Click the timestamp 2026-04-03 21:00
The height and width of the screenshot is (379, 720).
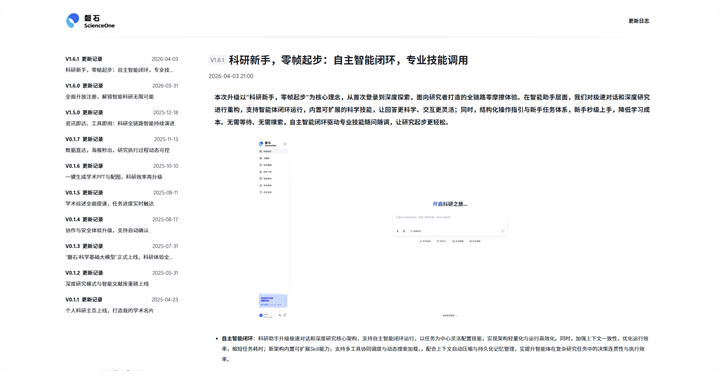[x=231, y=76]
